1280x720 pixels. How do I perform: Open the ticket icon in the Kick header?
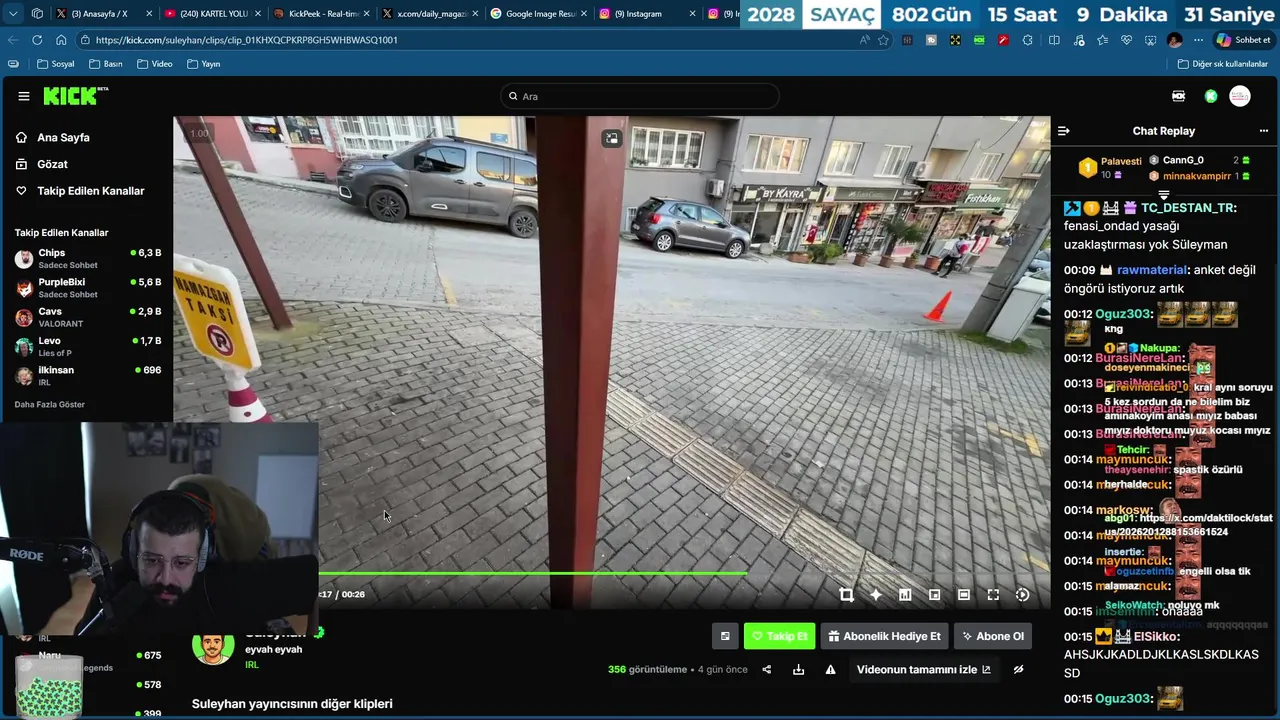click(1178, 96)
